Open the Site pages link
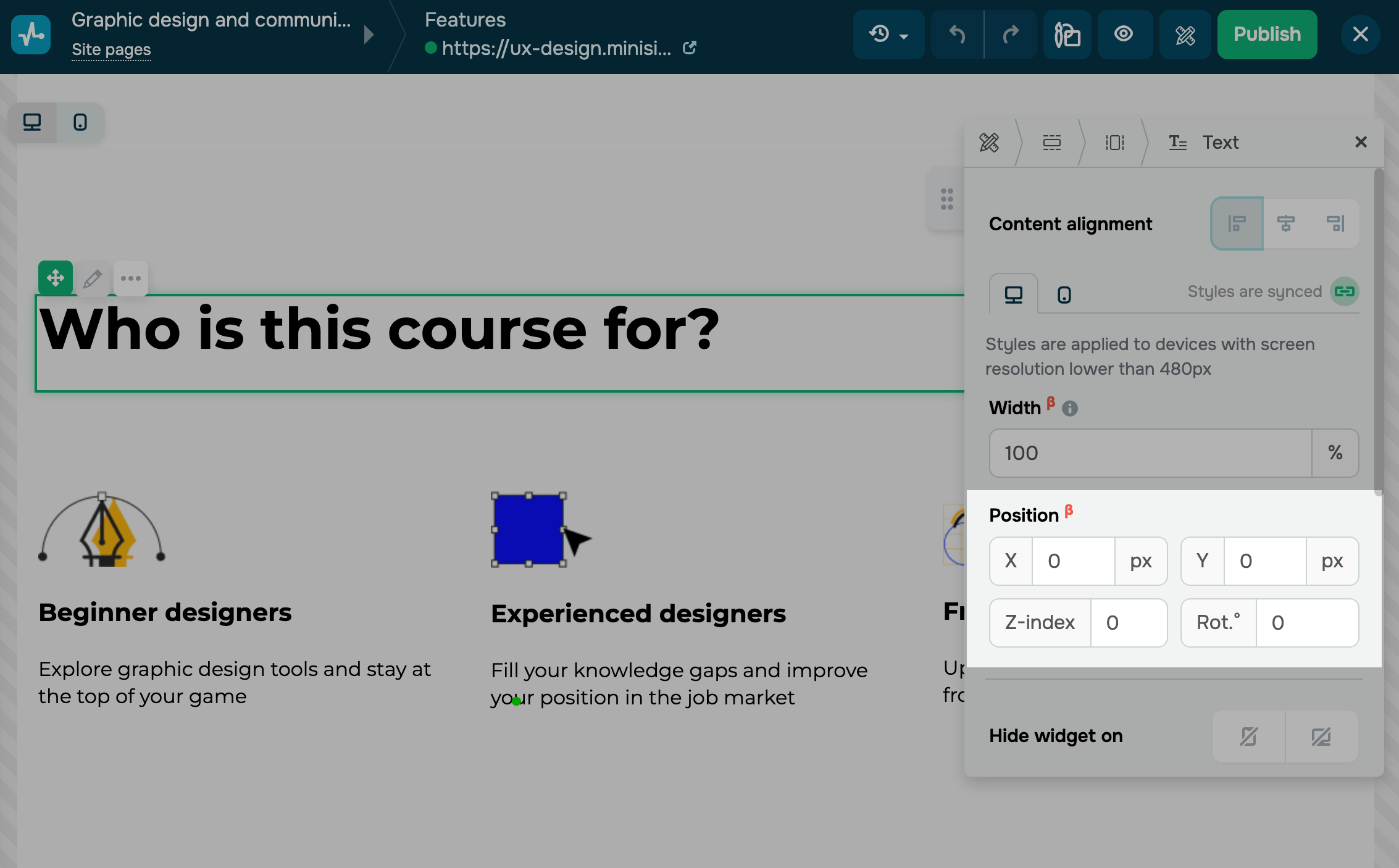 [x=111, y=49]
